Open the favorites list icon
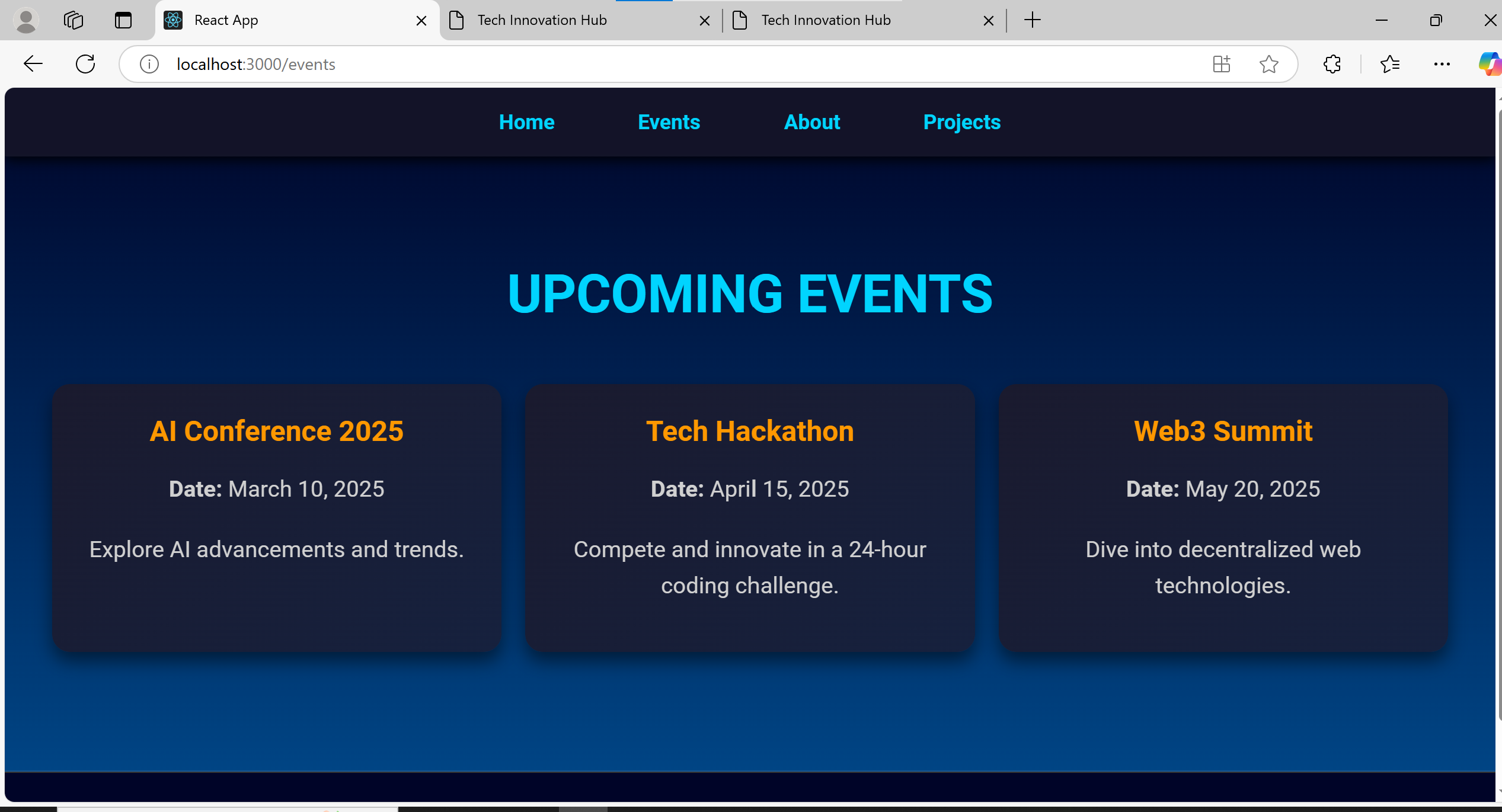The image size is (1502, 812). [1389, 64]
